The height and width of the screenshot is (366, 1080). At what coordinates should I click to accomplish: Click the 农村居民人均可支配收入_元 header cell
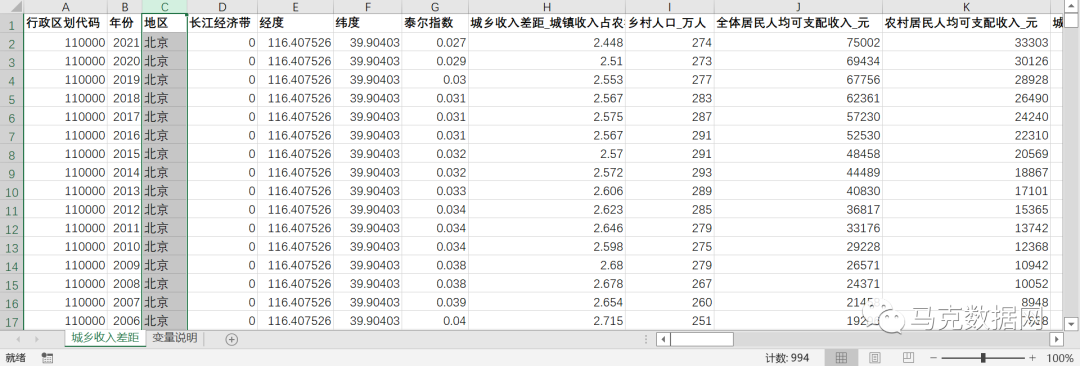966,23
